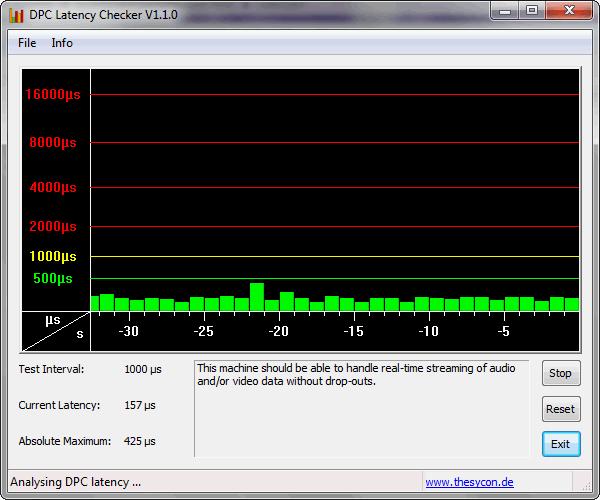600x500 pixels.
Task: Click the -20 seconds axis label
Action: (279, 331)
